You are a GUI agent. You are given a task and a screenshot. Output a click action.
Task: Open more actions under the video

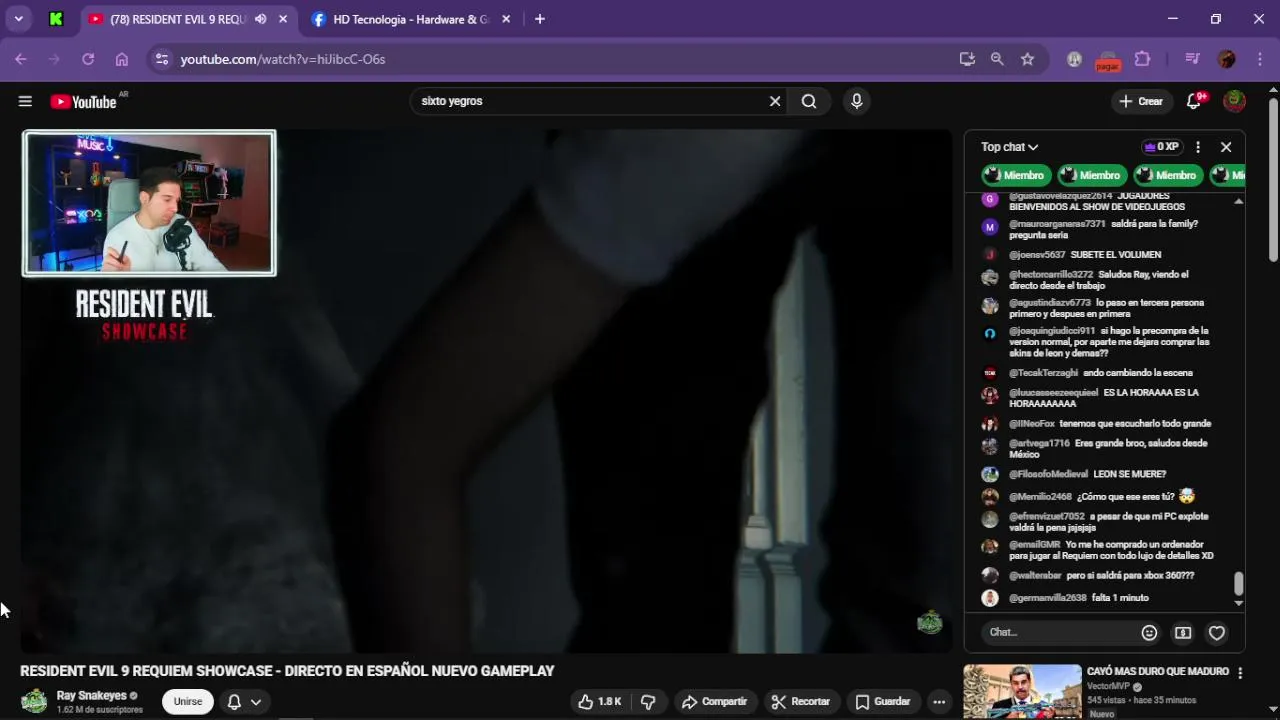click(x=939, y=702)
